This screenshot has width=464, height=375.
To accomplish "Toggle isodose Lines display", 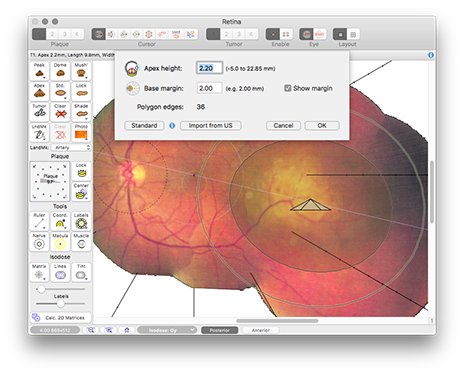I will (60, 272).
